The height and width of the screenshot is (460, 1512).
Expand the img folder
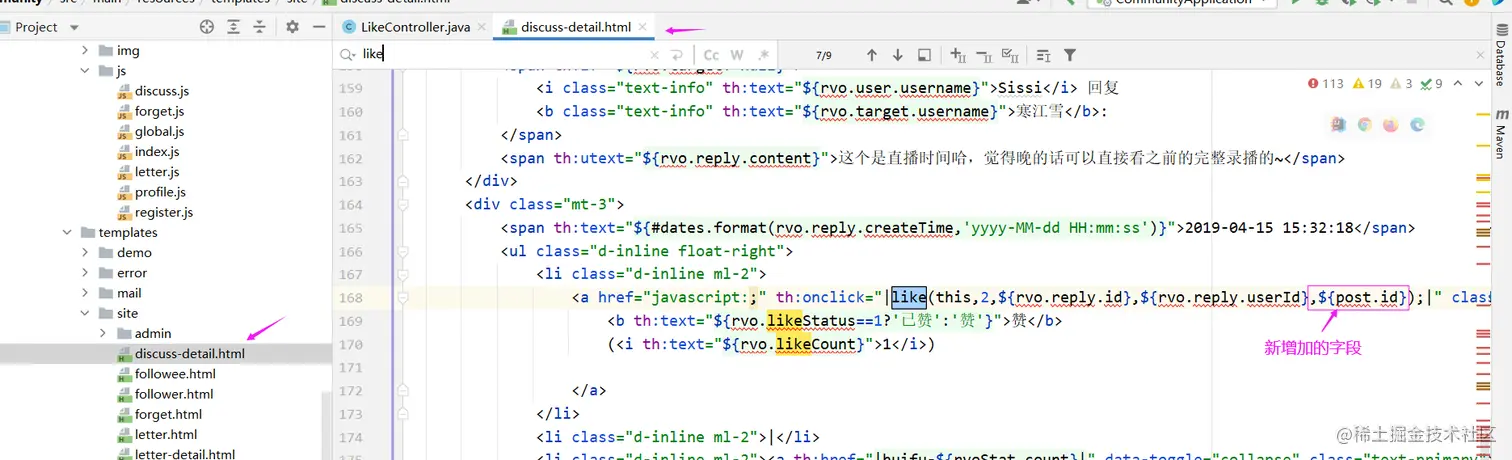[85, 51]
